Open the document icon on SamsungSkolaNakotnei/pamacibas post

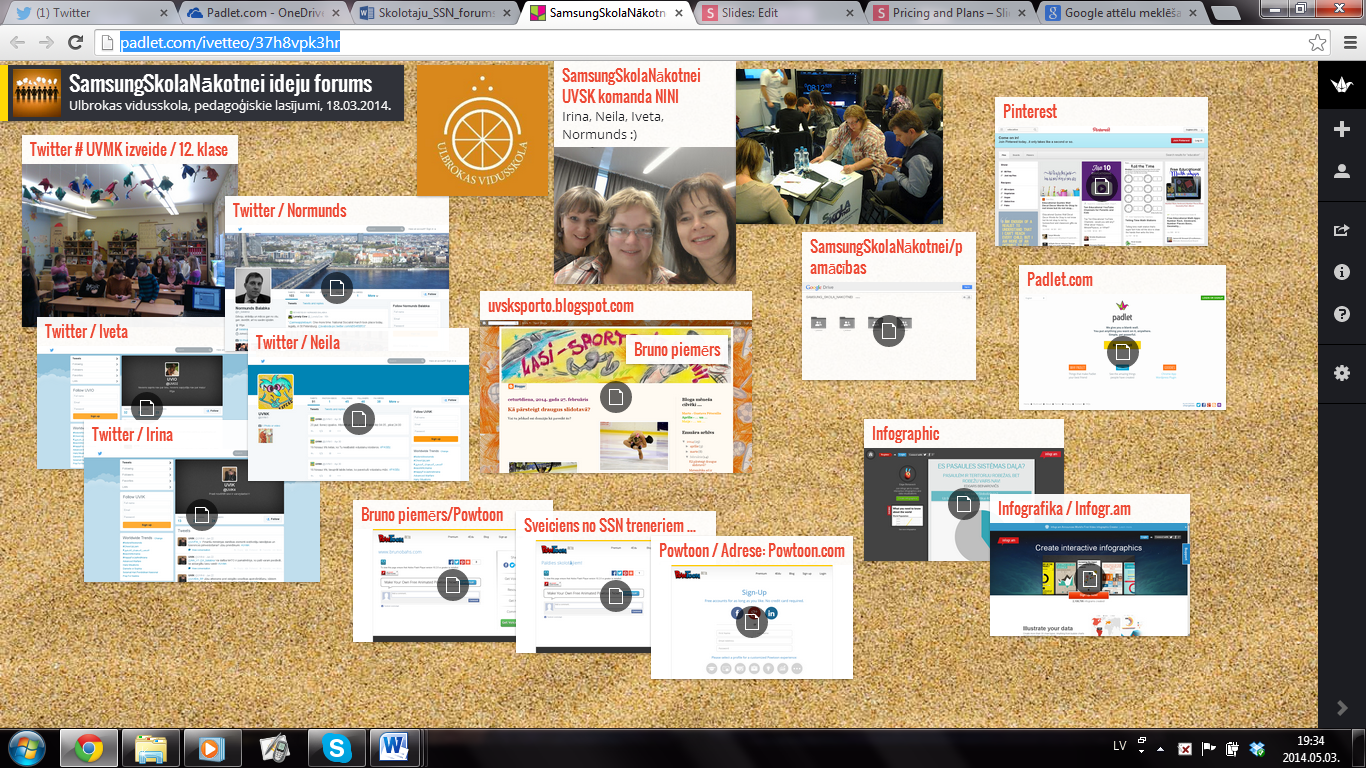pyautogui.click(x=888, y=330)
